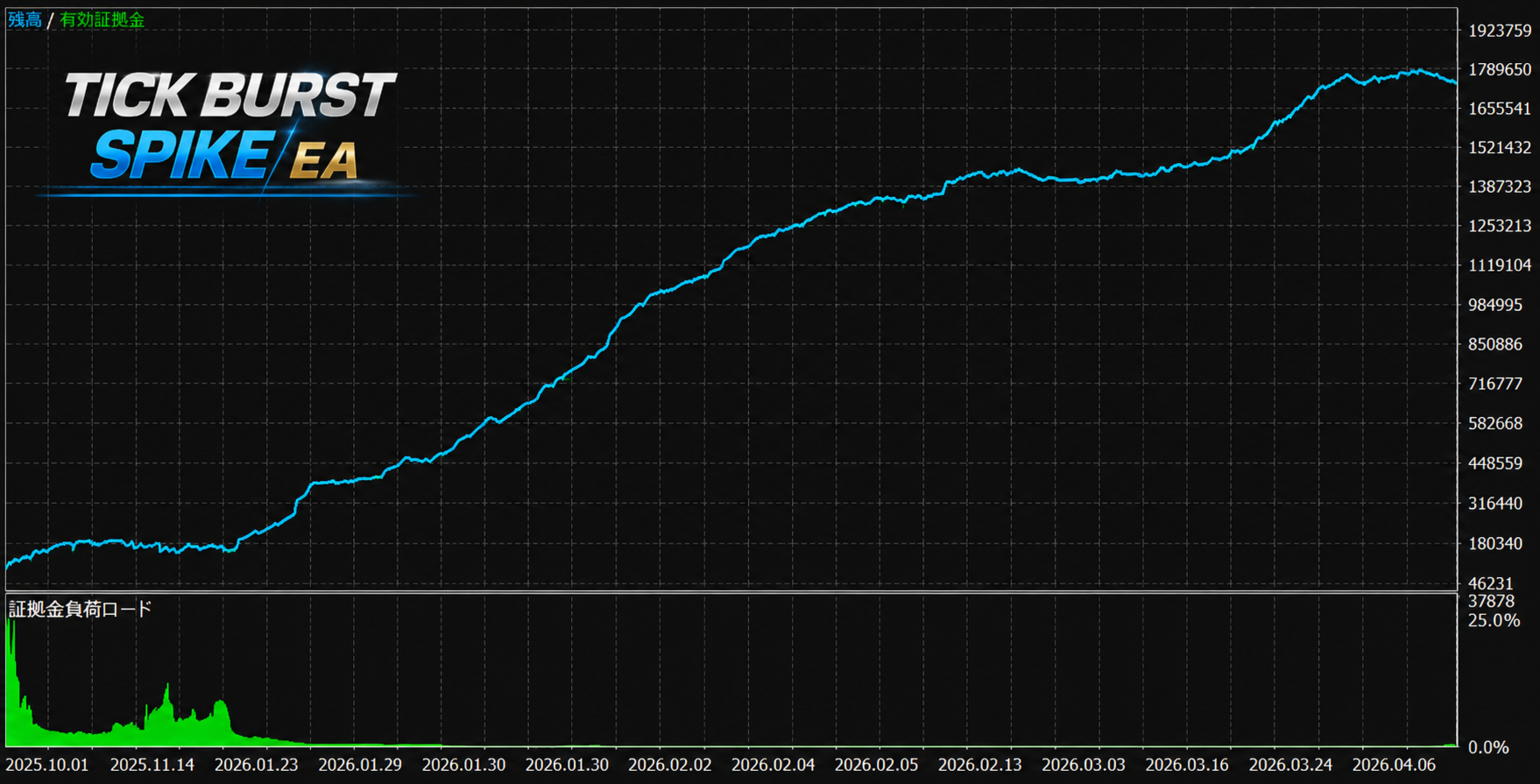Click the 2026.01.23 date label

pyautogui.click(x=256, y=765)
